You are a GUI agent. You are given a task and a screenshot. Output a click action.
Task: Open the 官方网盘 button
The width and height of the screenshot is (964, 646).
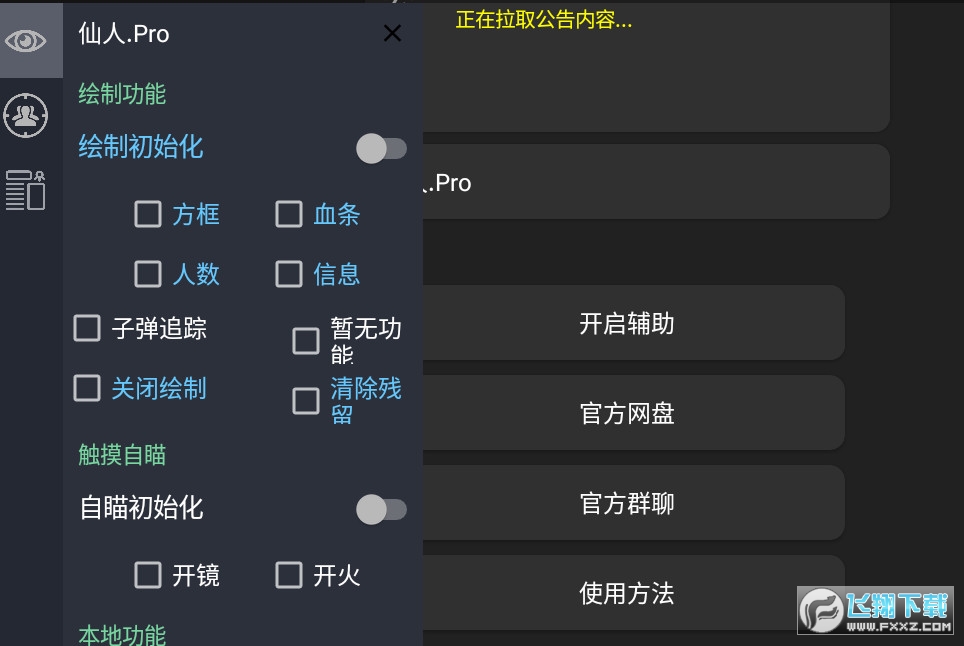pyautogui.click(x=633, y=413)
